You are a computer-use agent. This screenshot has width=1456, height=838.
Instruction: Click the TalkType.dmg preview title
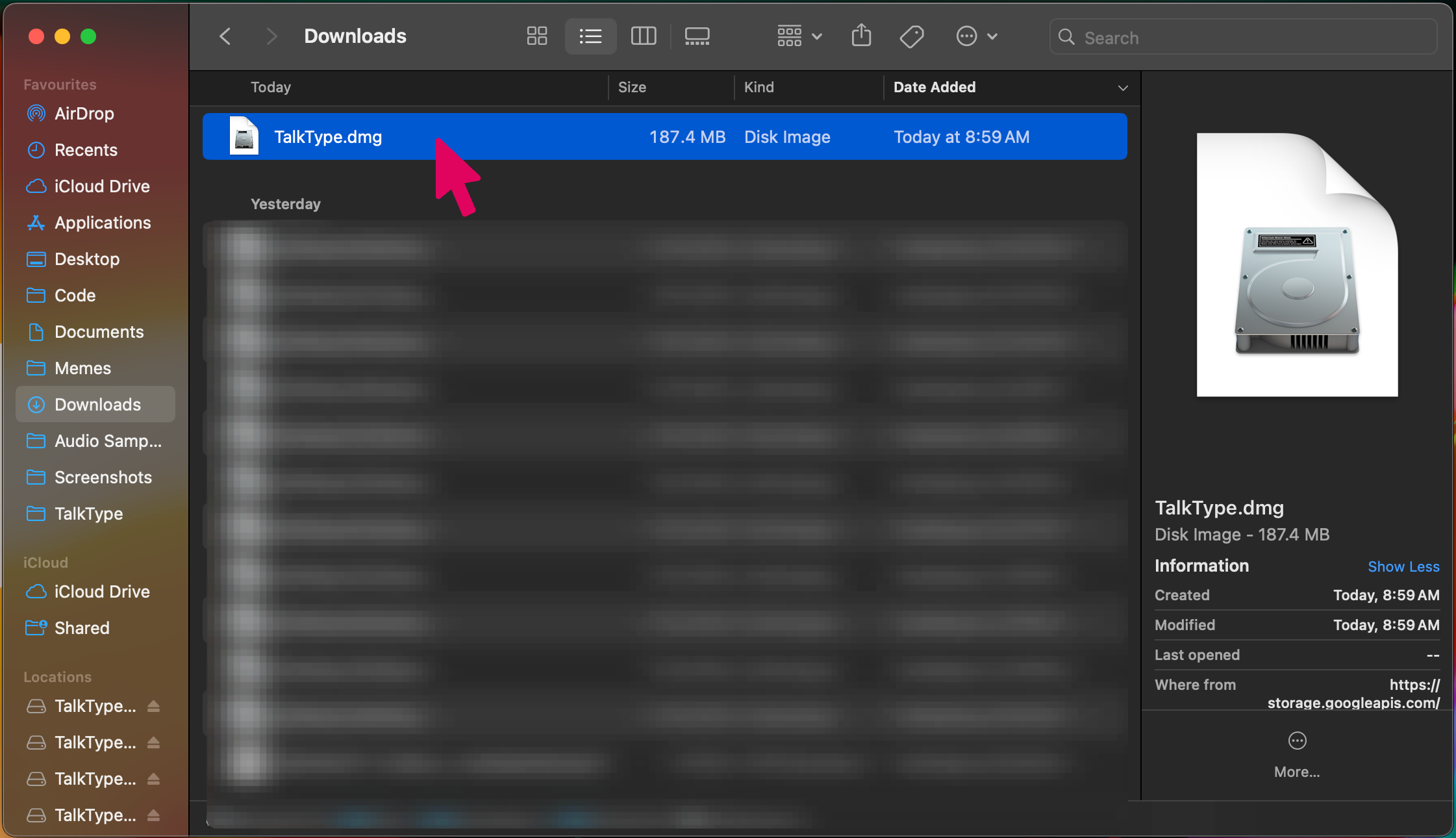[1219, 508]
